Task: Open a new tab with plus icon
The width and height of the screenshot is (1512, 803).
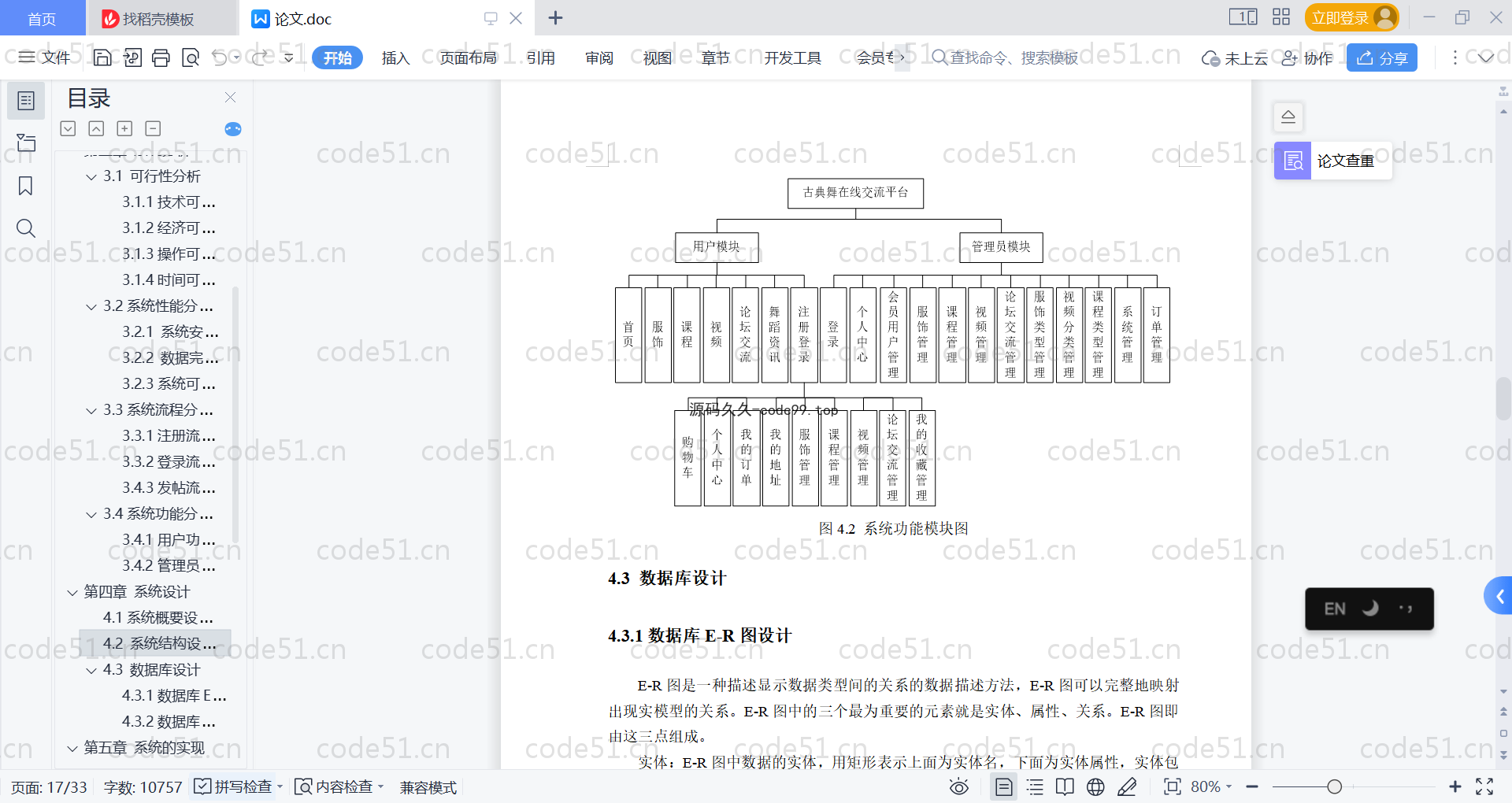Action: click(x=555, y=18)
